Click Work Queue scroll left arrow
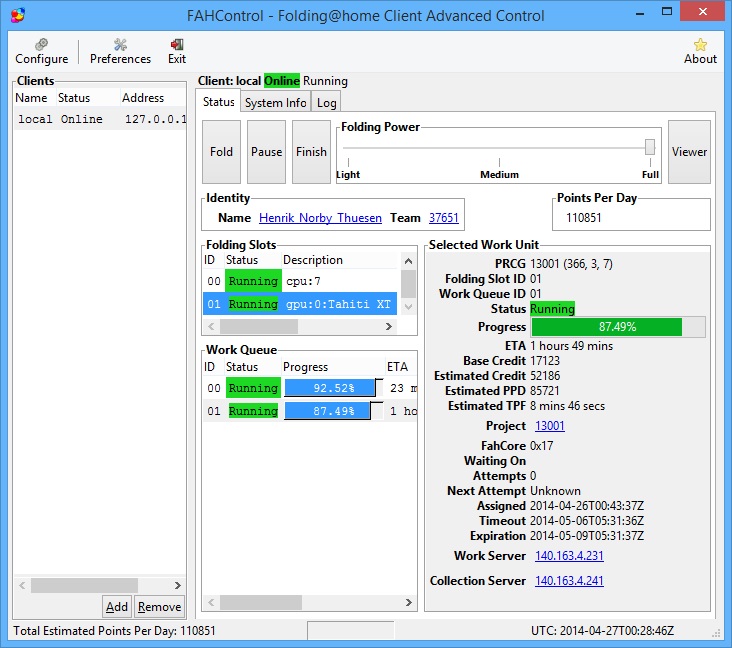Viewport: 732px width, 648px height. click(211, 602)
